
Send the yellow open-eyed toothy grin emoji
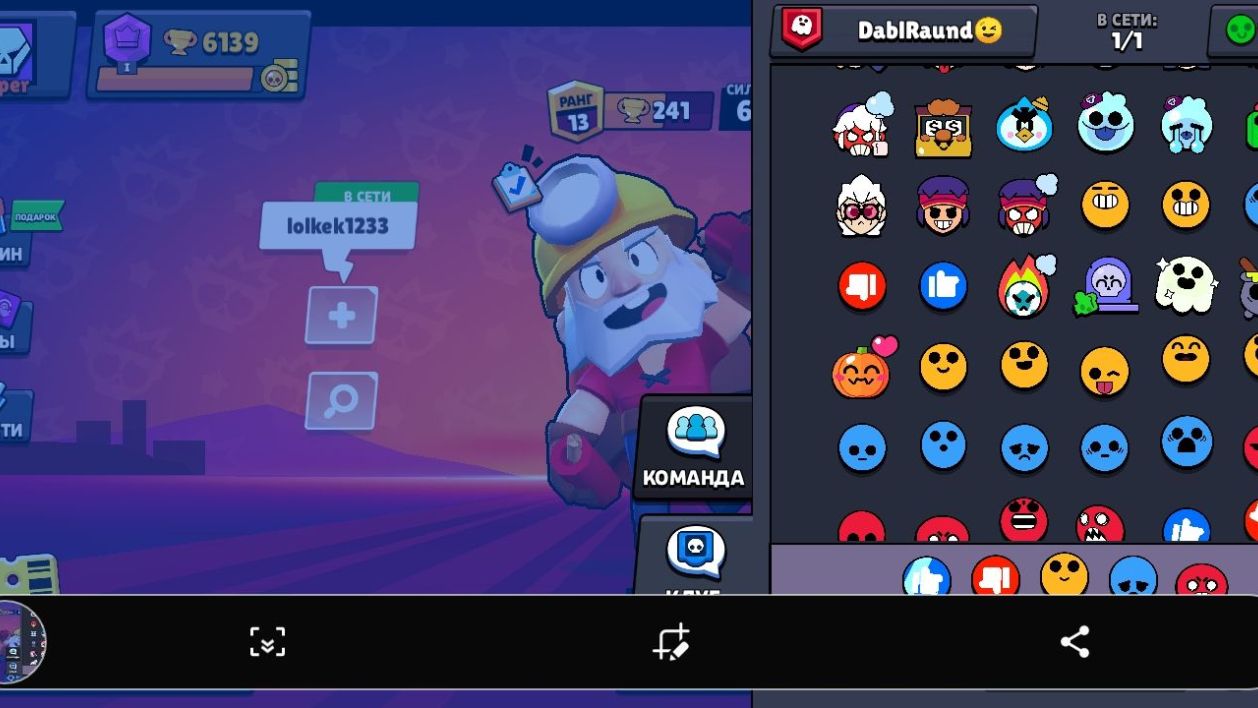point(1186,205)
